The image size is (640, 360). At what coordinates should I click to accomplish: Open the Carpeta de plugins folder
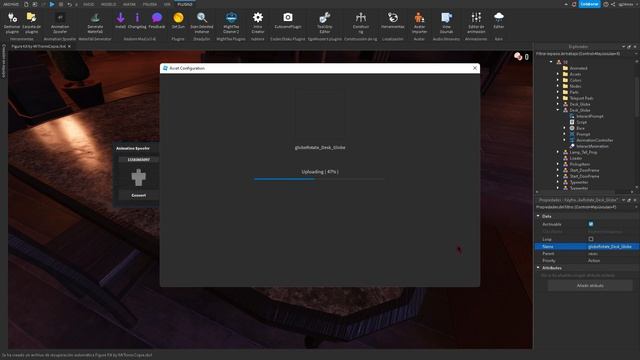pyautogui.click(x=31, y=22)
